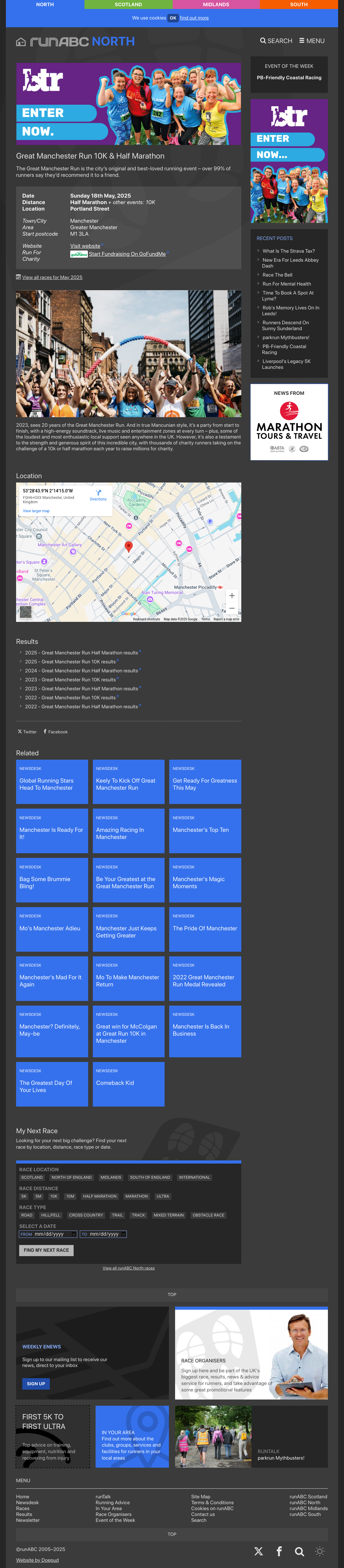Click the Directions icon on map

[x=98, y=492]
